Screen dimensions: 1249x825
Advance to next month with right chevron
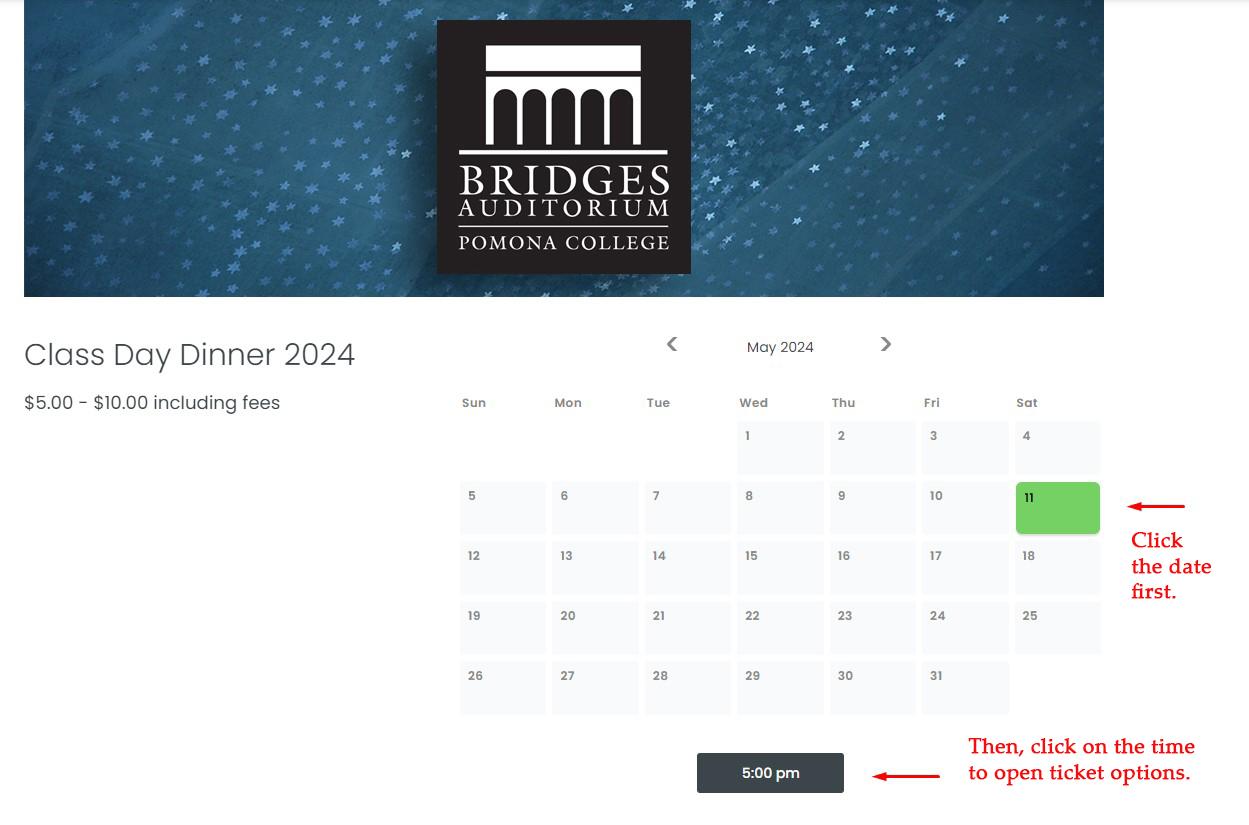(x=886, y=344)
